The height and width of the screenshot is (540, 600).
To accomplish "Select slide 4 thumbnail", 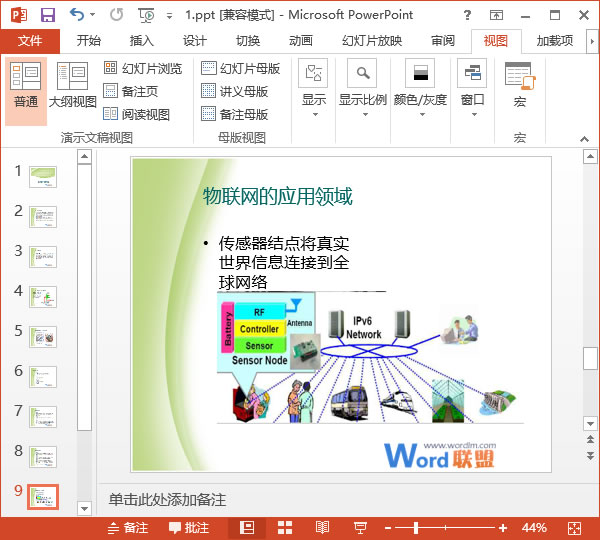I will tap(43, 297).
